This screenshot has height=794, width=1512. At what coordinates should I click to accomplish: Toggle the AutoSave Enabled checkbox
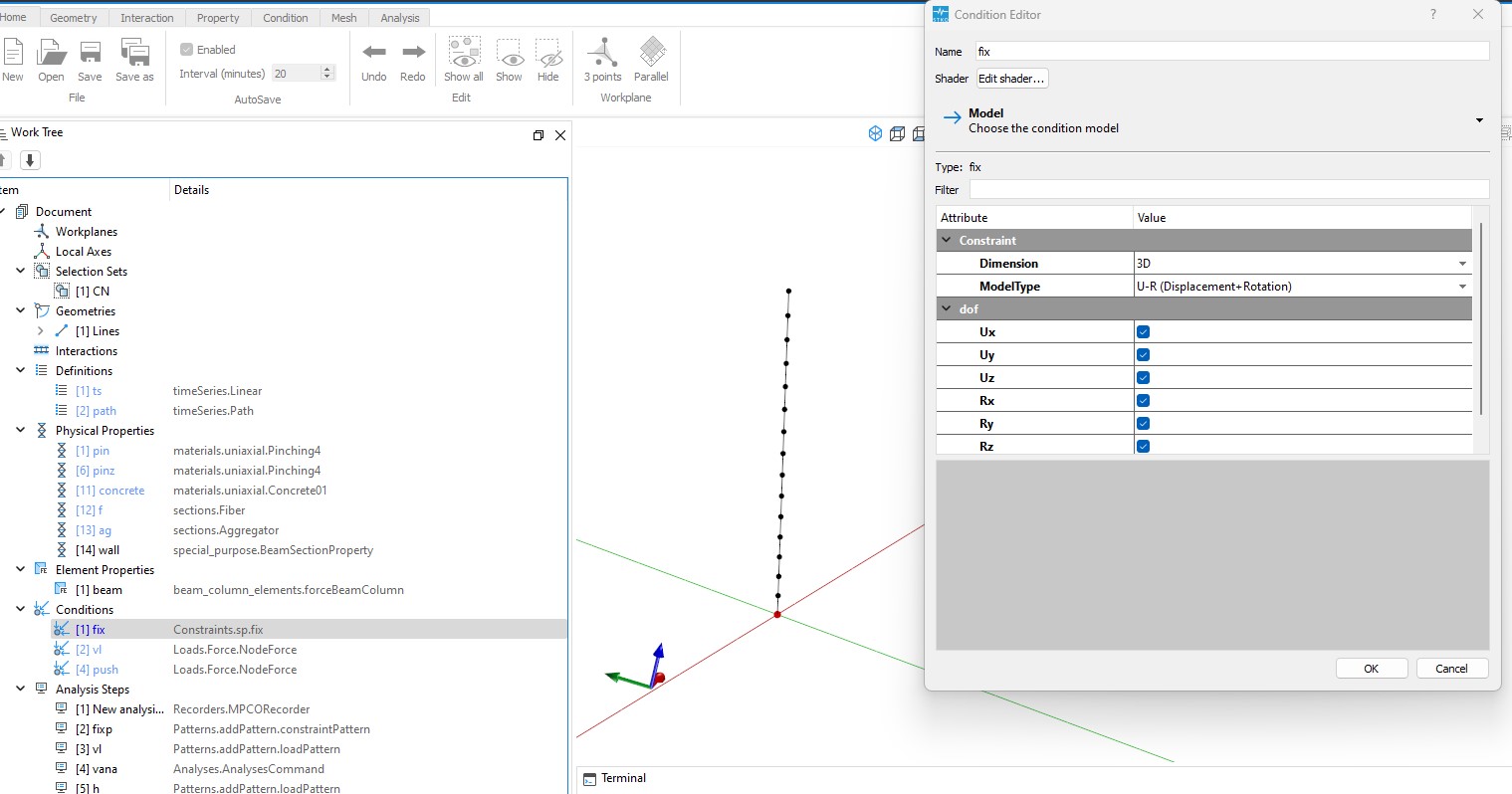tap(186, 50)
